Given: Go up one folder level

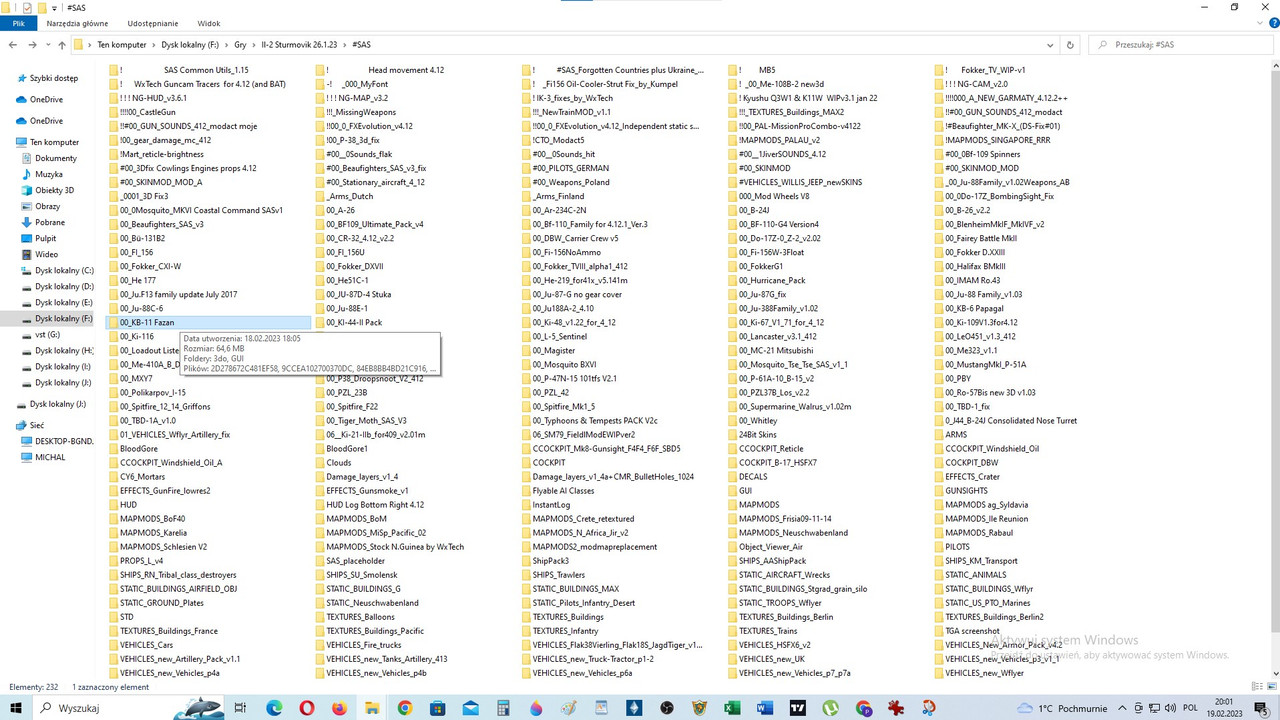Looking at the screenshot, I should [x=62, y=45].
